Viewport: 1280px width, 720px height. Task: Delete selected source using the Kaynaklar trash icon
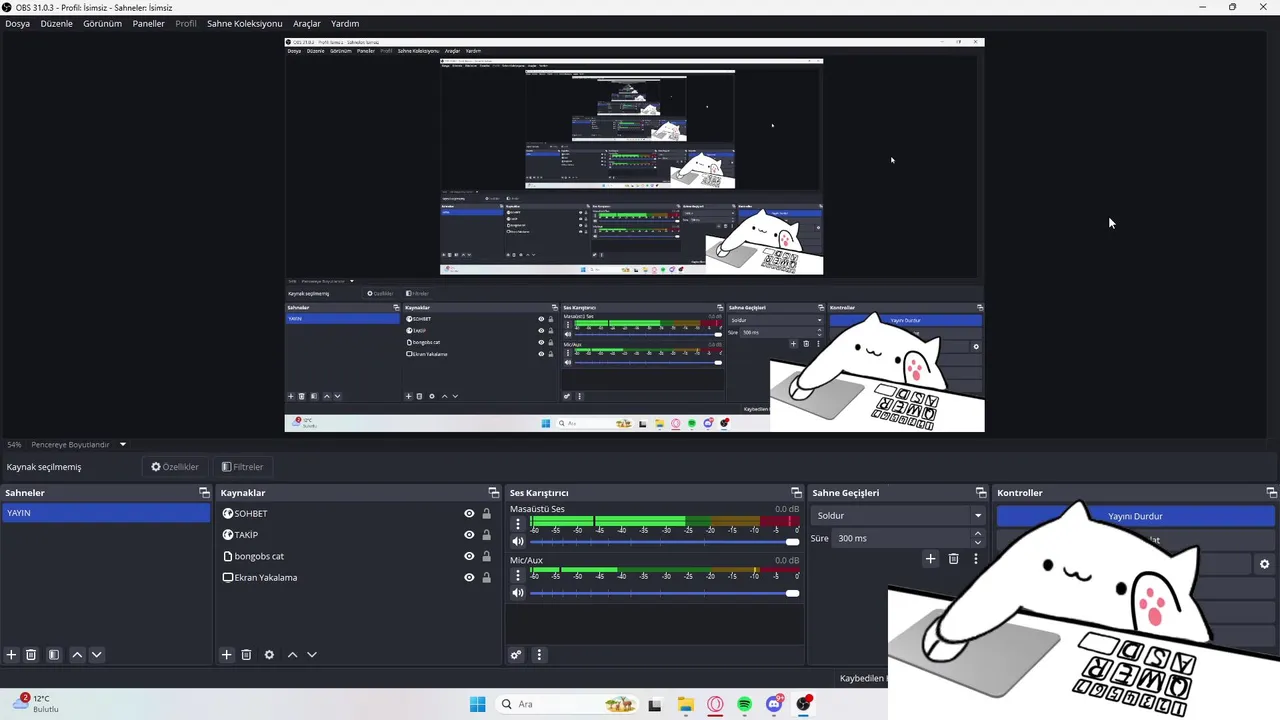(x=246, y=655)
